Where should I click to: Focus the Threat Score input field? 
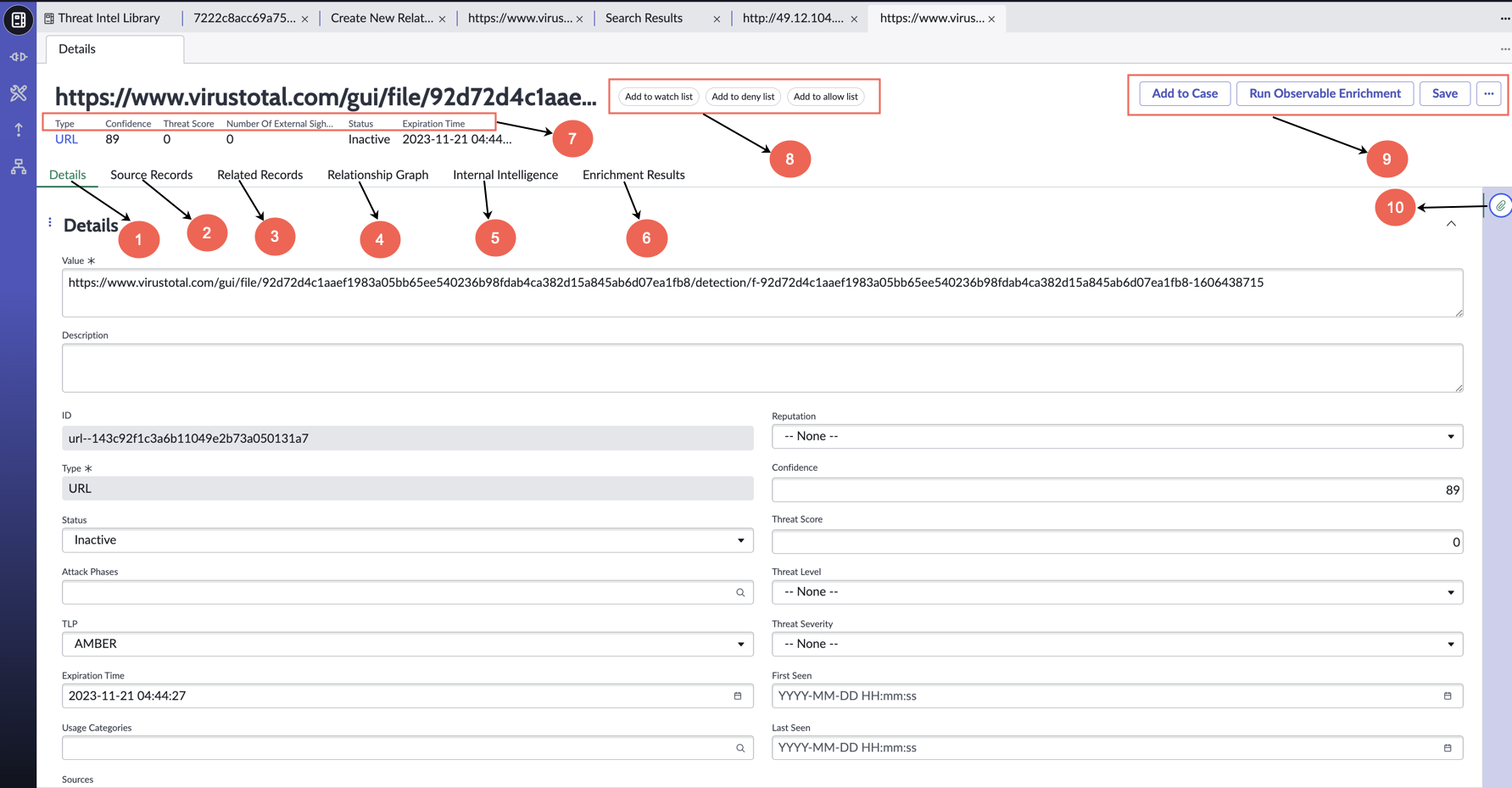point(1117,542)
